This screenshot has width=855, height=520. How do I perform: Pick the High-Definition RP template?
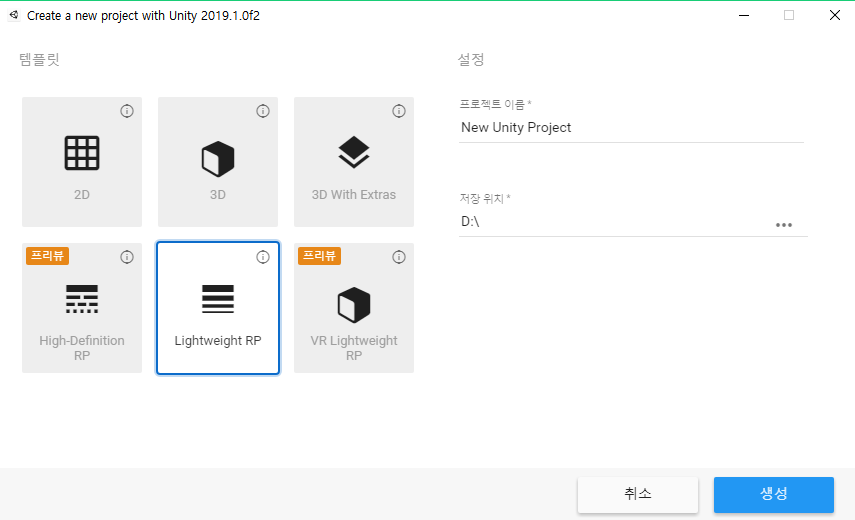pyautogui.click(x=82, y=308)
